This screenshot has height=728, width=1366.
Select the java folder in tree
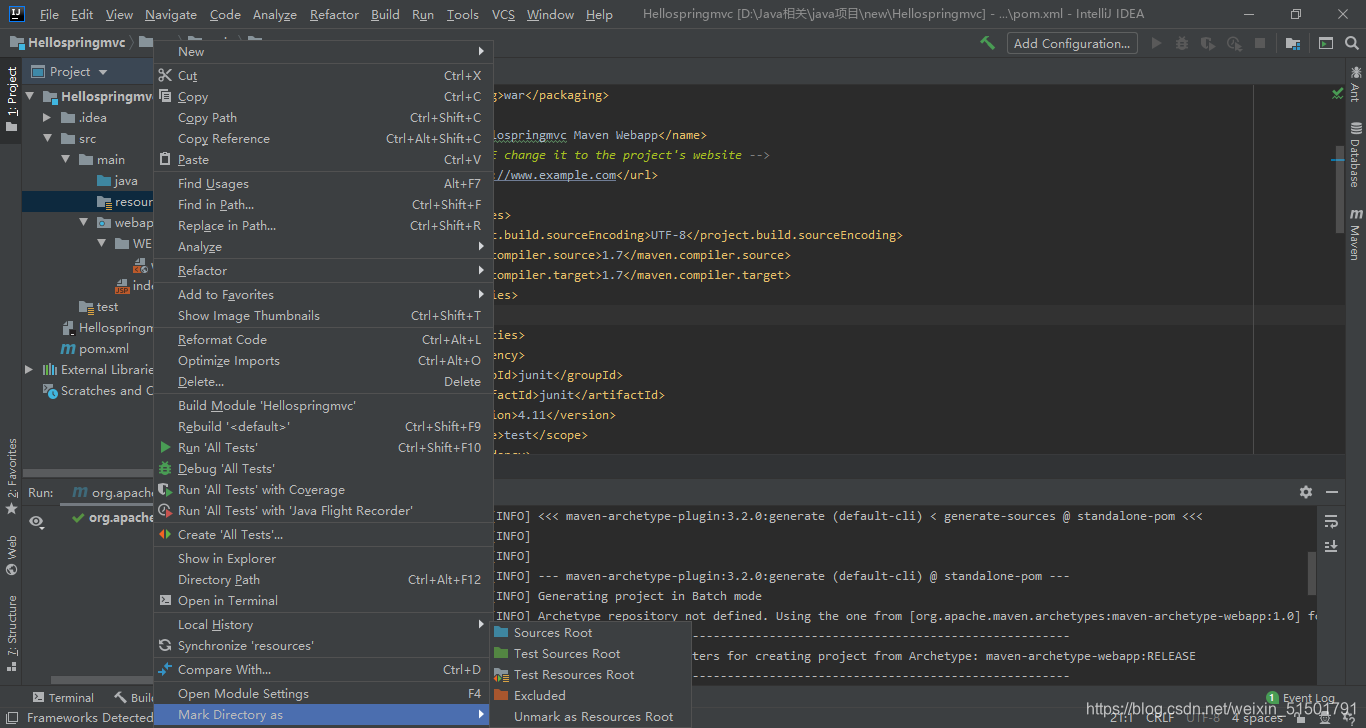coord(118,181)
